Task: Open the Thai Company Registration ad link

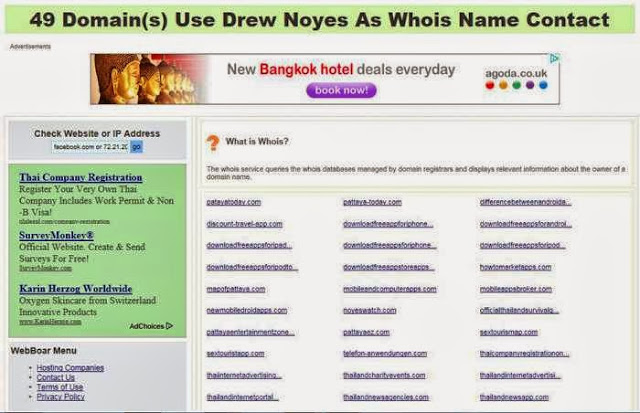Action: pos(81,178)
